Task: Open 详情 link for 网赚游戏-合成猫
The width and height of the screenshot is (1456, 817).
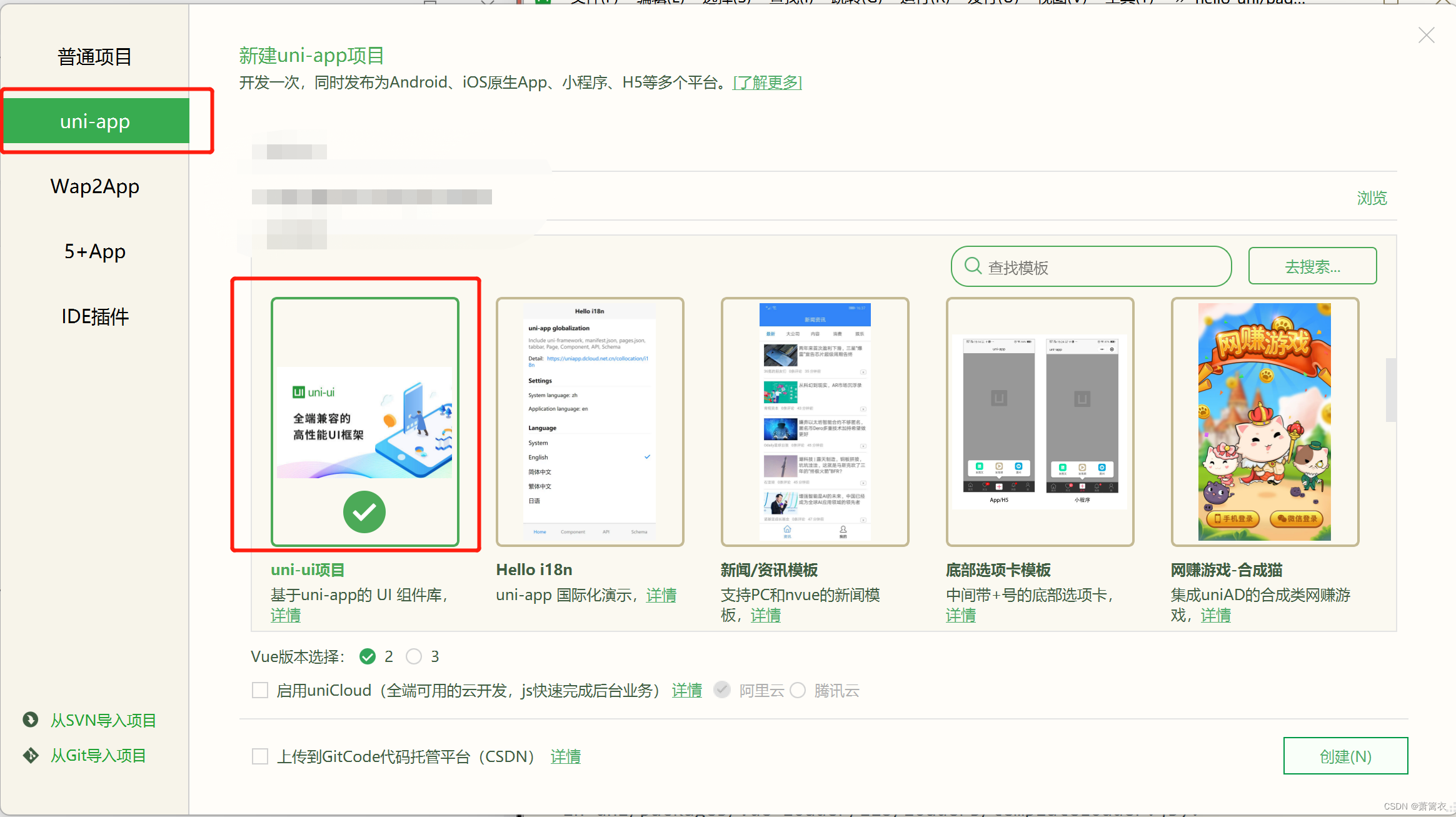Action: coord(1216,615)
